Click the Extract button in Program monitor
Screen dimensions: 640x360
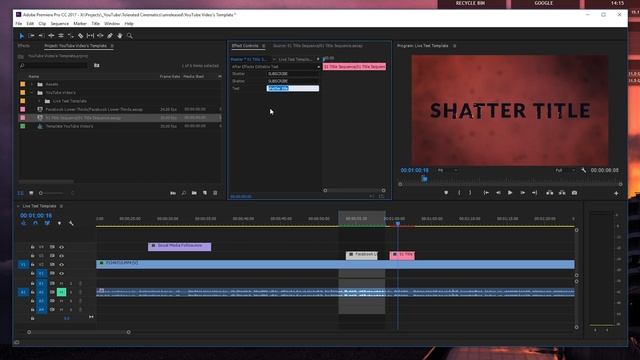pyautogui.click(x=562, y=193)
